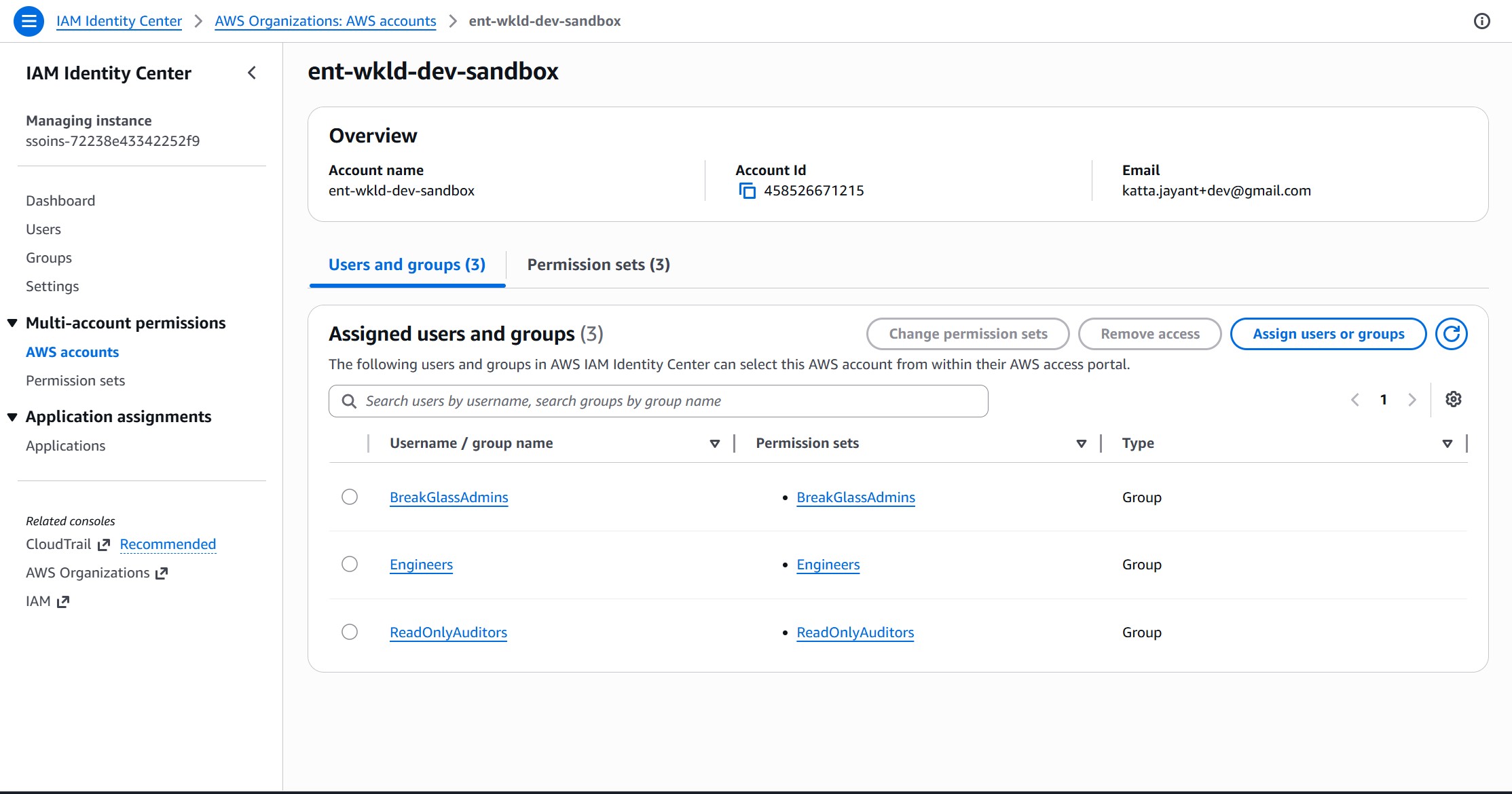Screen dimensions: 1512x794
Task: Switch to Users and groups tab
Action: (407, 265)
